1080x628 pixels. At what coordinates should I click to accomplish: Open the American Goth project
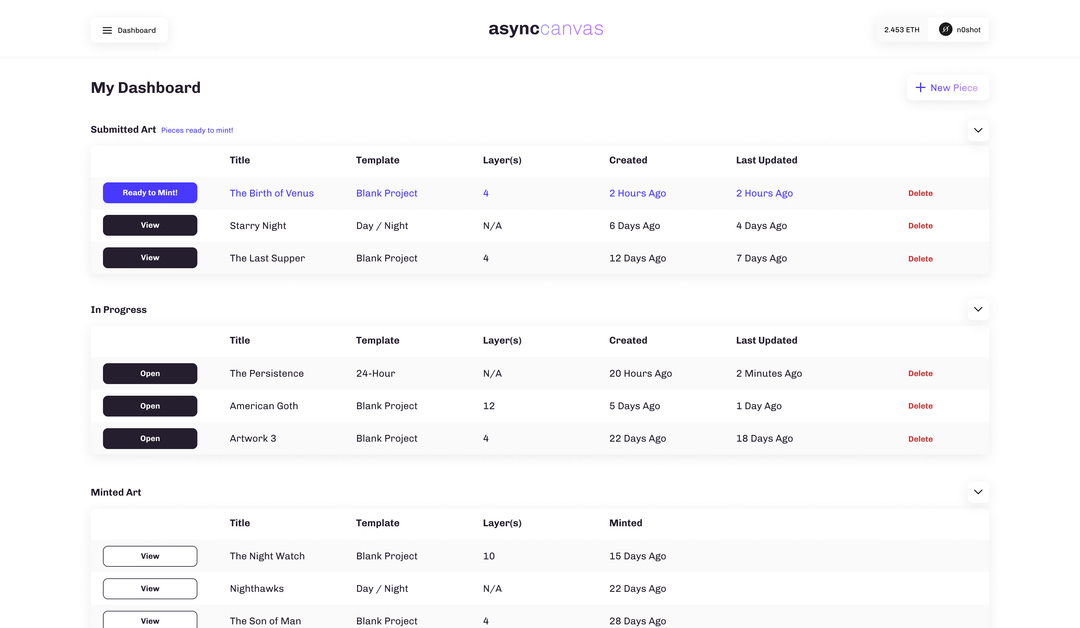point(150,406)
